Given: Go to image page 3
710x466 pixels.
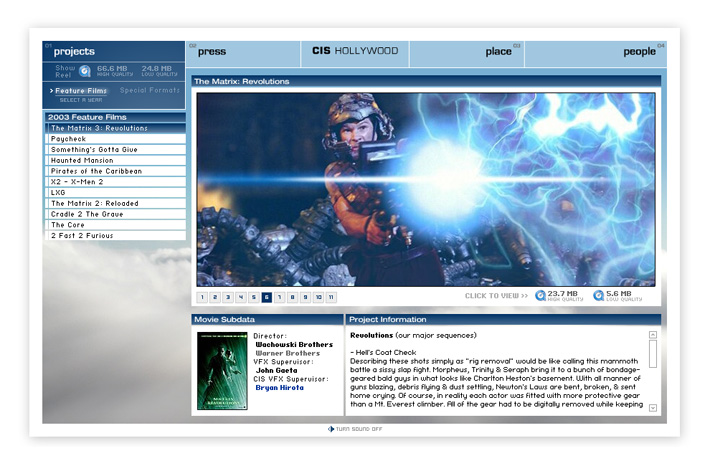Looking at the screenshot, I should coord(228,297).
